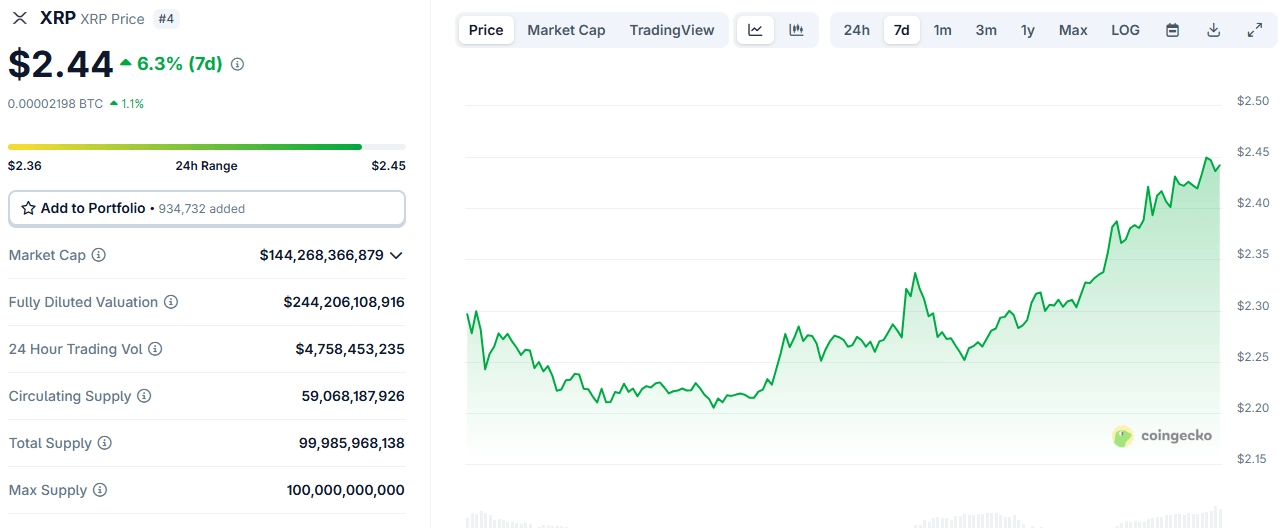1282x528 pixels.
Task: Toggle LOG scale on chart
Action: click(1125, 30)
